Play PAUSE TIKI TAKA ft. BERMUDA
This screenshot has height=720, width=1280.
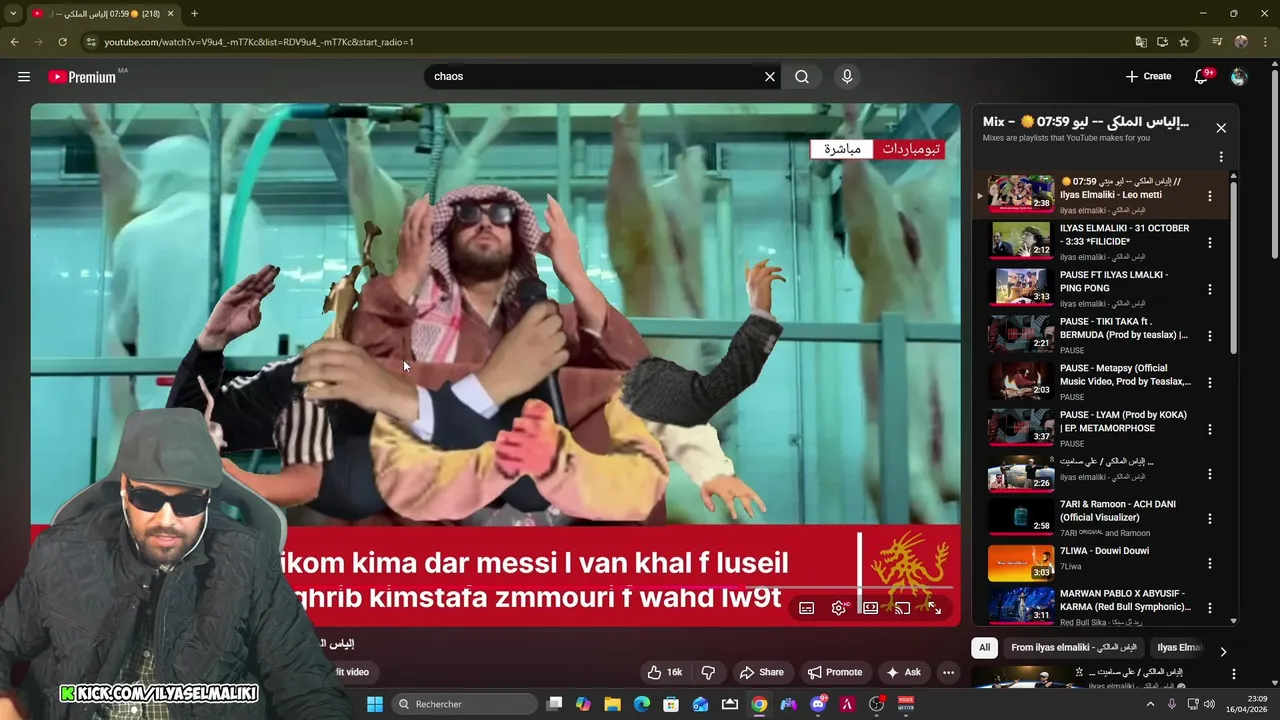point(1021,334)
